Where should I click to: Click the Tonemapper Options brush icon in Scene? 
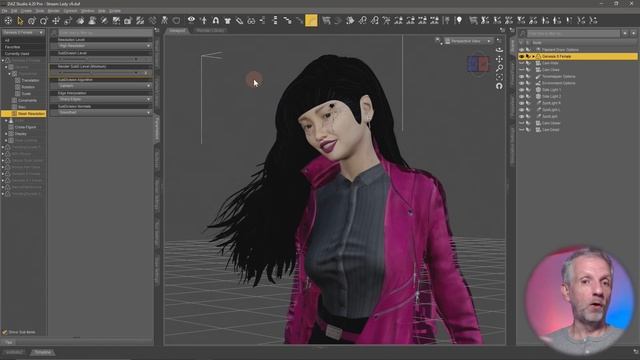point(538,76)
